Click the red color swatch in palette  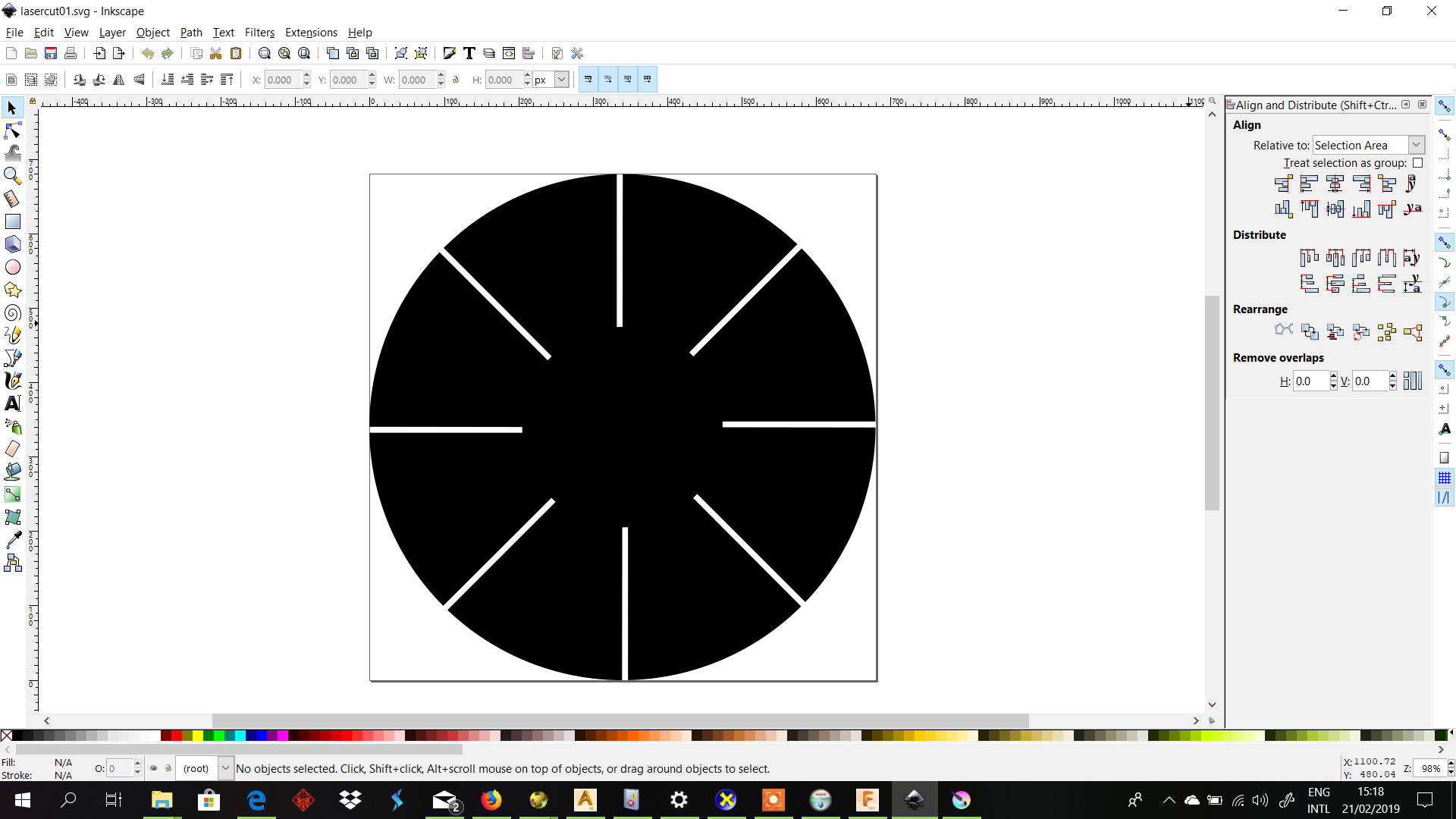pyautogui.click(x=176, y=735)
